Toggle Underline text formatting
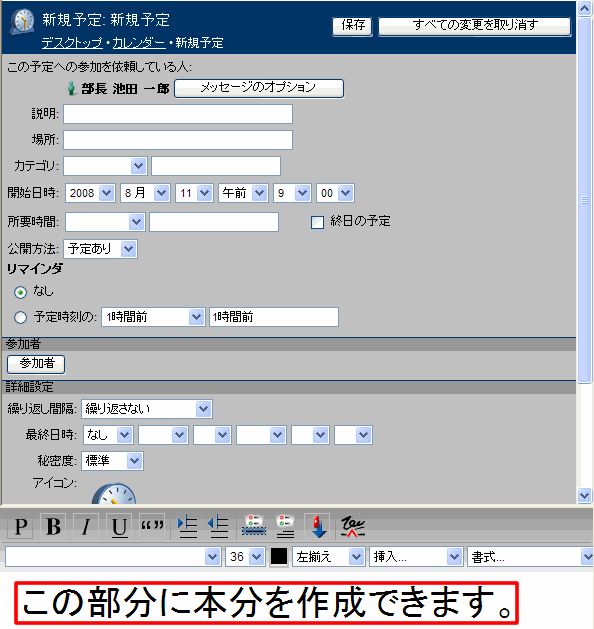 coord(119,526)
